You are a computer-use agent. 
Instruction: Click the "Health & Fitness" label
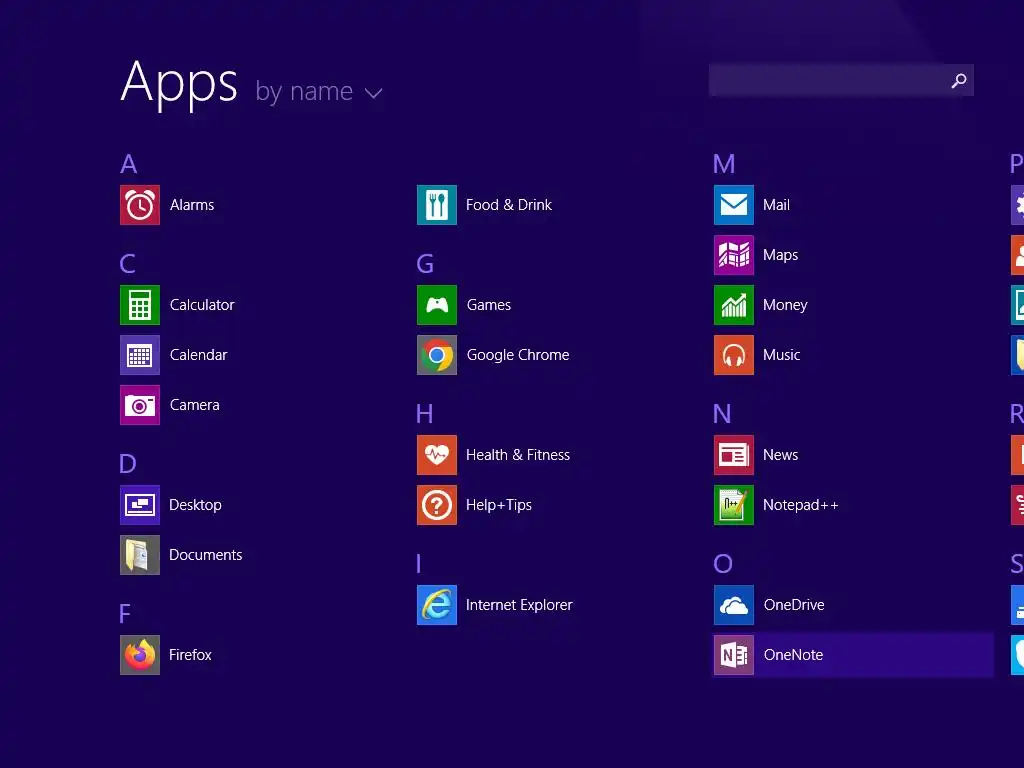(518, 455)
